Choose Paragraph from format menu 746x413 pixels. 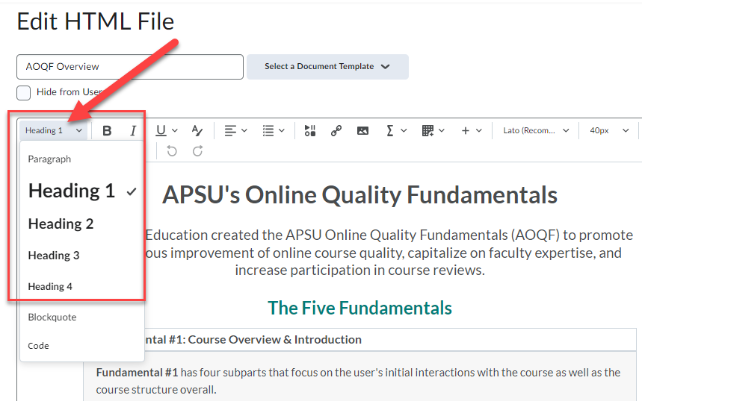pos(49,159)
